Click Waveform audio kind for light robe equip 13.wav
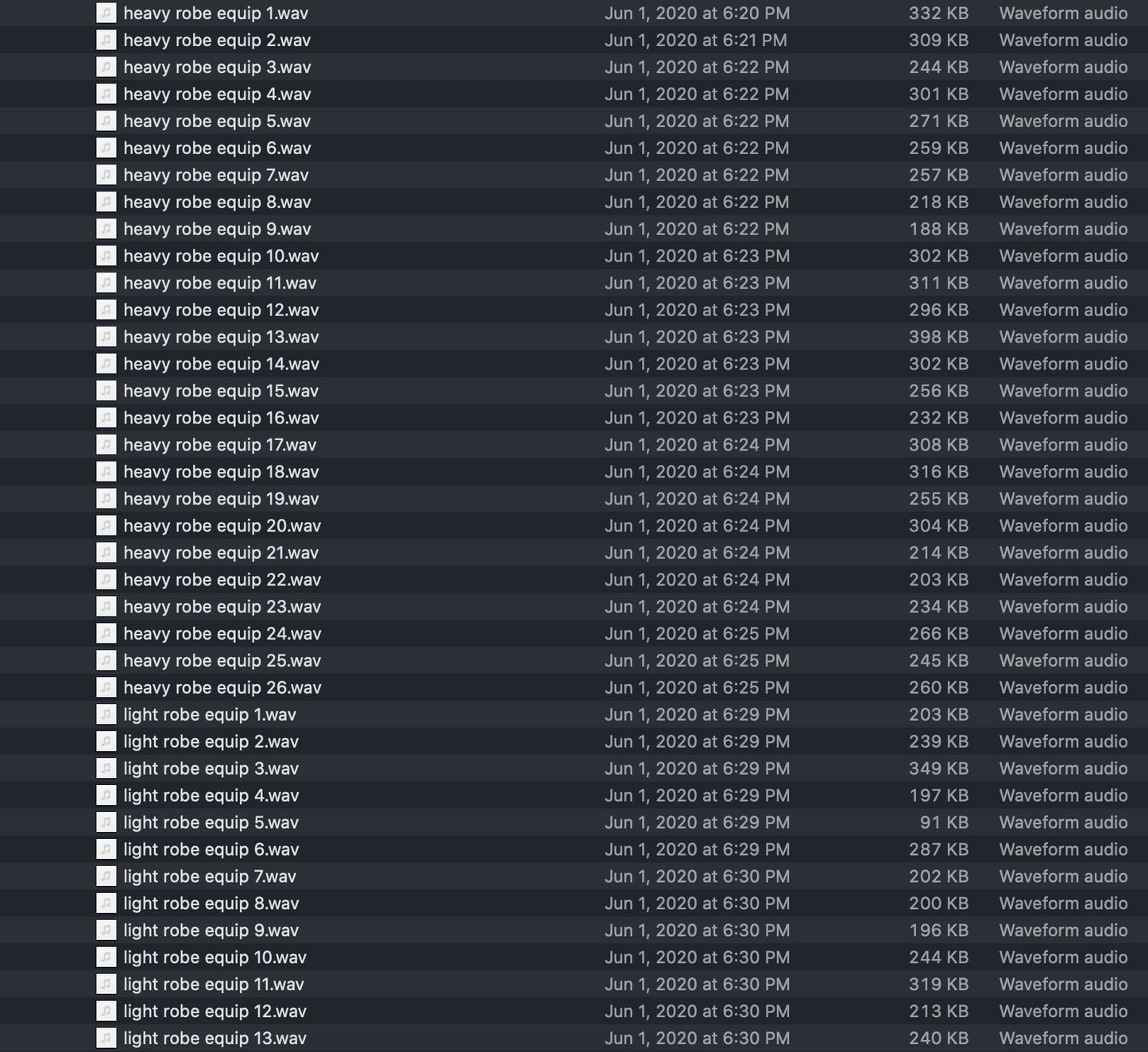 click(x=1063, y=1038)
